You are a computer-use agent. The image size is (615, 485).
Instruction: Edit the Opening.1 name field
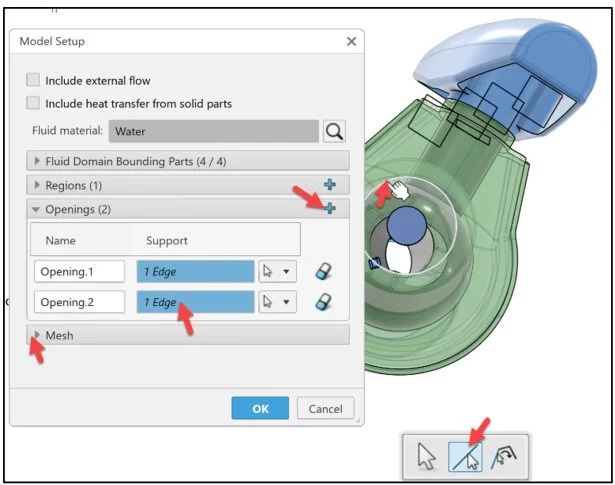[79, 271]
